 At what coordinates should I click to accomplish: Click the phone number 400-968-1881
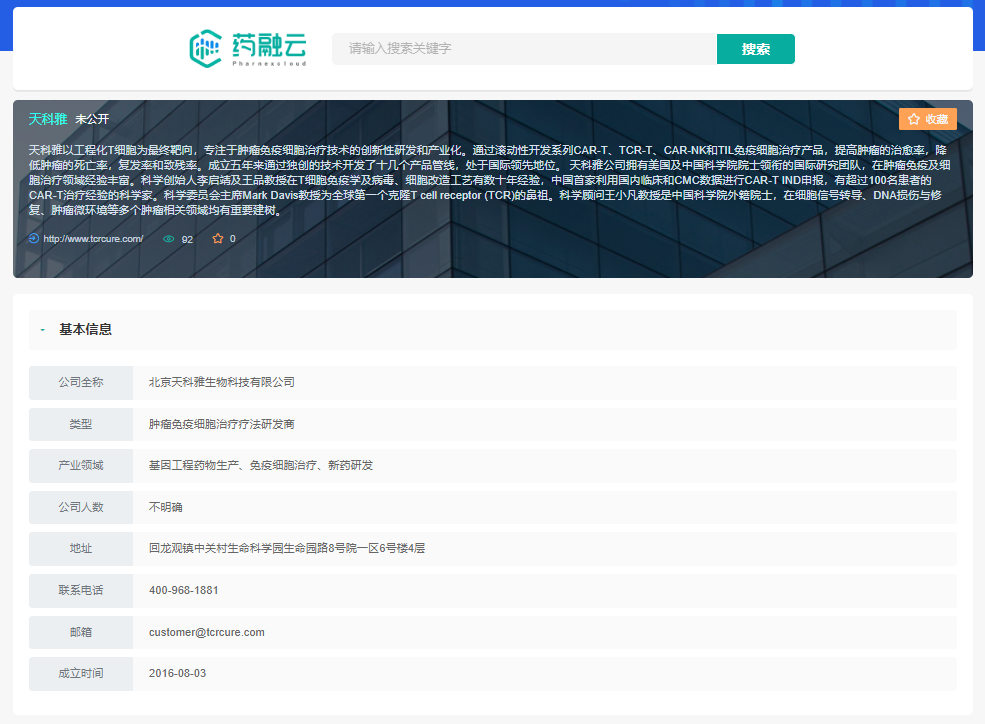pyautogui.click(x=183, y=590)
